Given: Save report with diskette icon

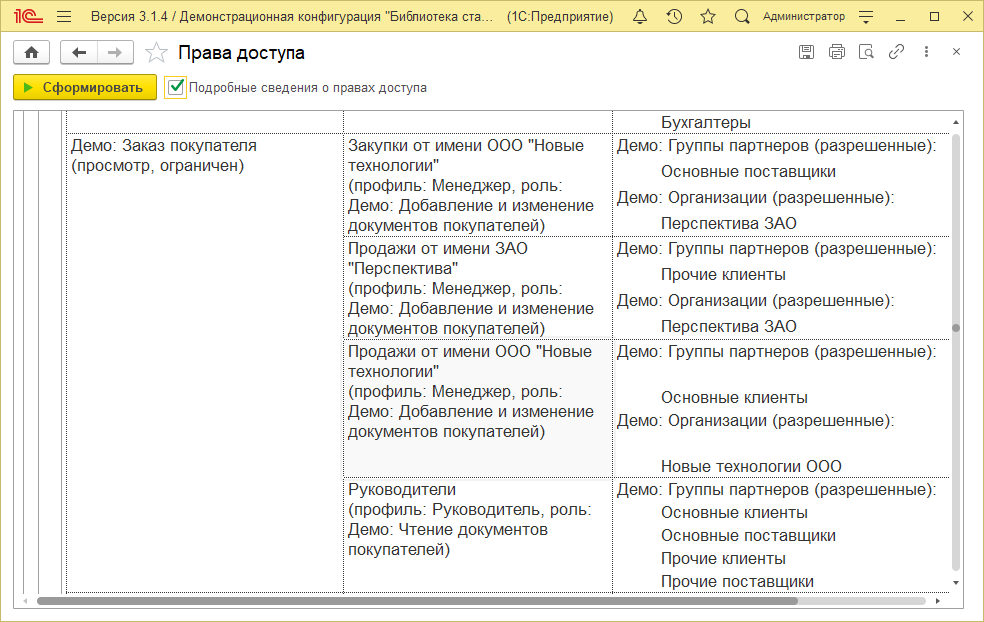Looking at the screenshot, I should (x=806, y=52).
